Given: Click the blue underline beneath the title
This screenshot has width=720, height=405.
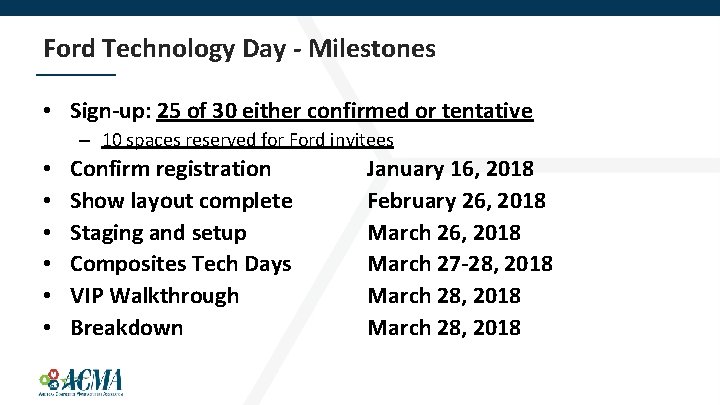Looking at the screenshot, I should (76, 74).
